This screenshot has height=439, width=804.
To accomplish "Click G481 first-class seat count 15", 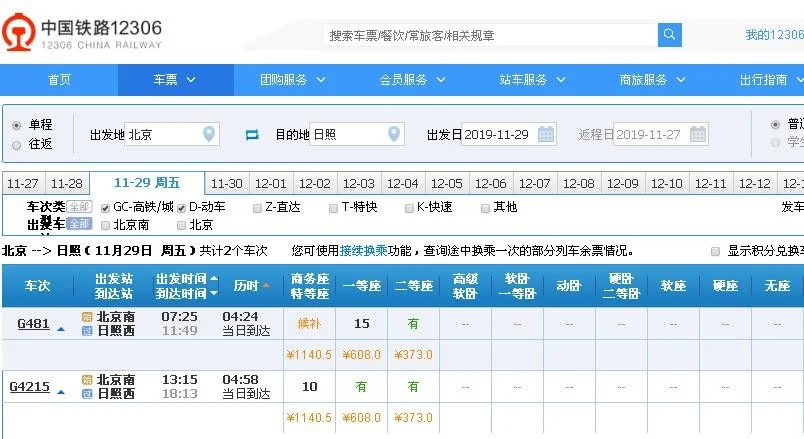I will tap(361, 324).
